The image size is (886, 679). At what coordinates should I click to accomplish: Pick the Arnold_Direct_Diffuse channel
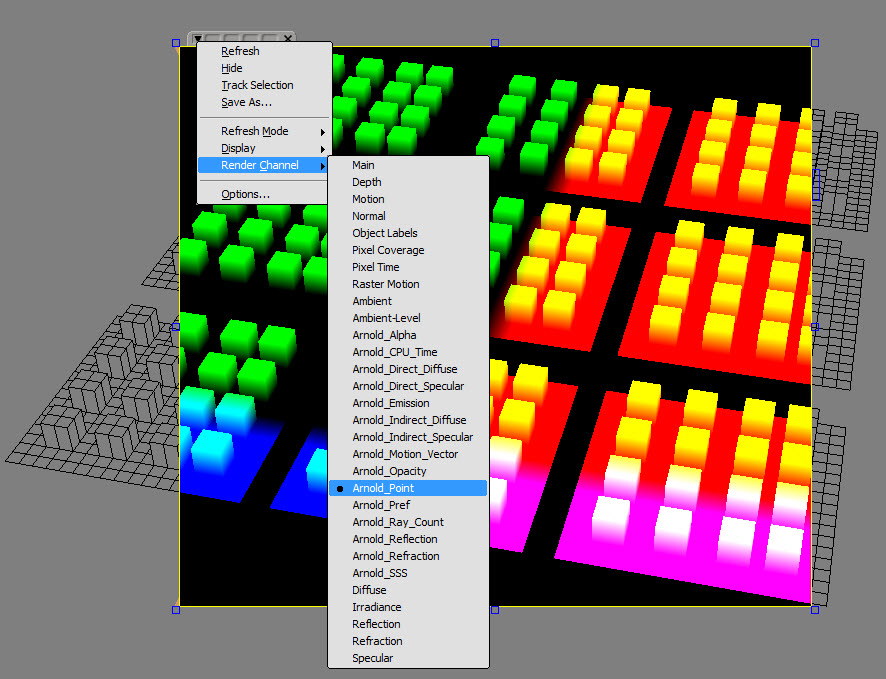[x=404, y=369]
